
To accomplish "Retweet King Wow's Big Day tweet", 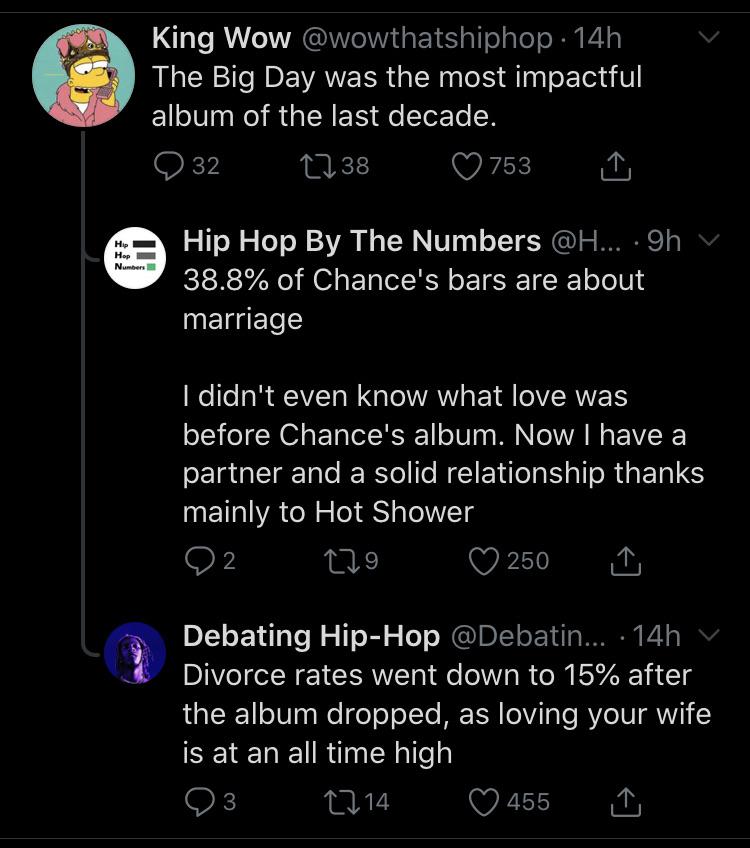I will (x=318, y=166).
